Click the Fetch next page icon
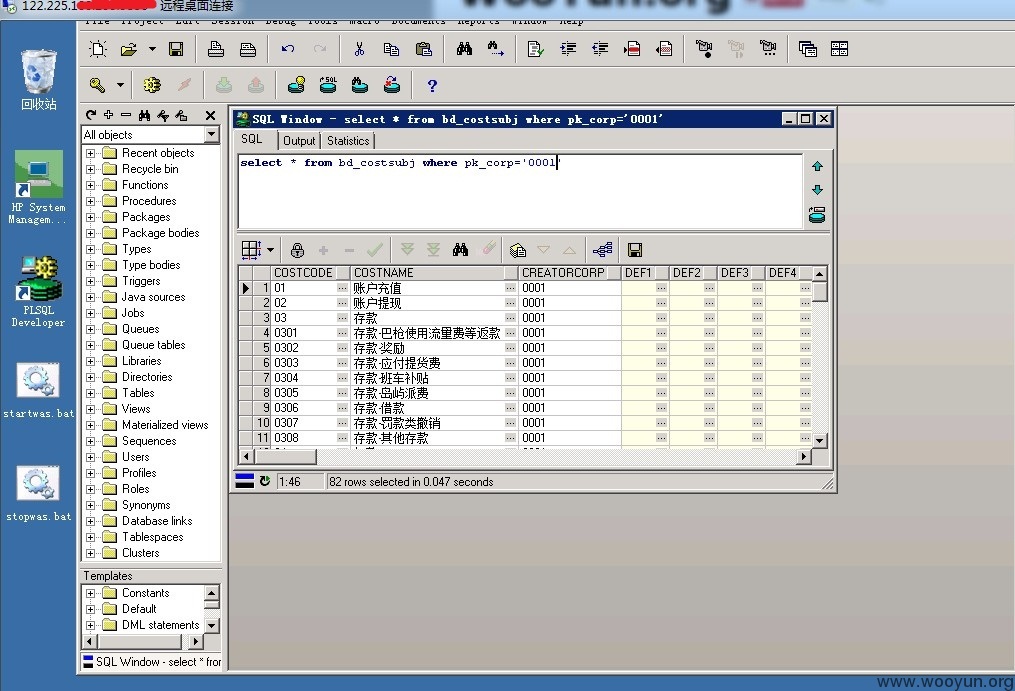 [407, 250]
